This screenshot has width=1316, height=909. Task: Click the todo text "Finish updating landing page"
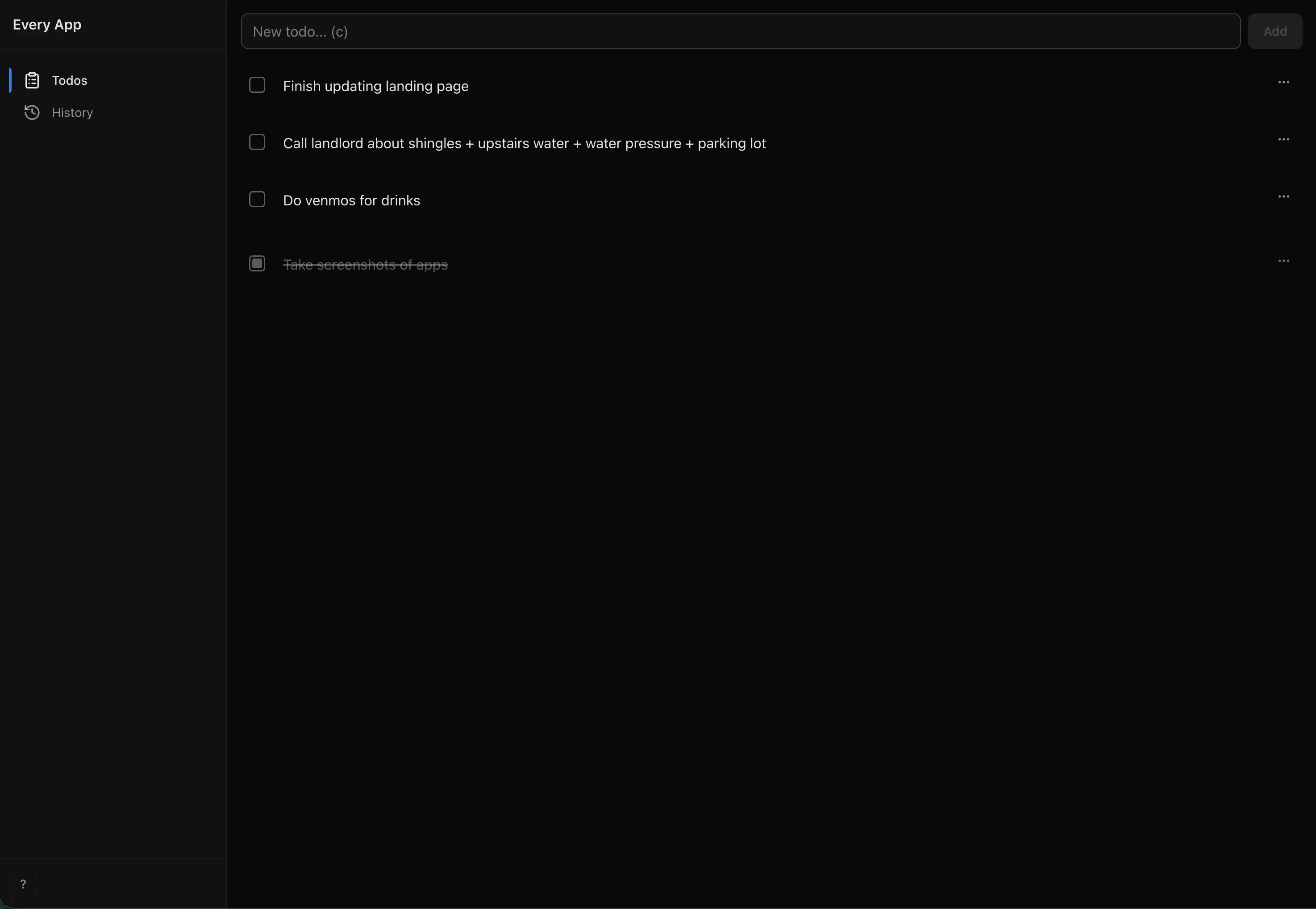click(376, 86)
